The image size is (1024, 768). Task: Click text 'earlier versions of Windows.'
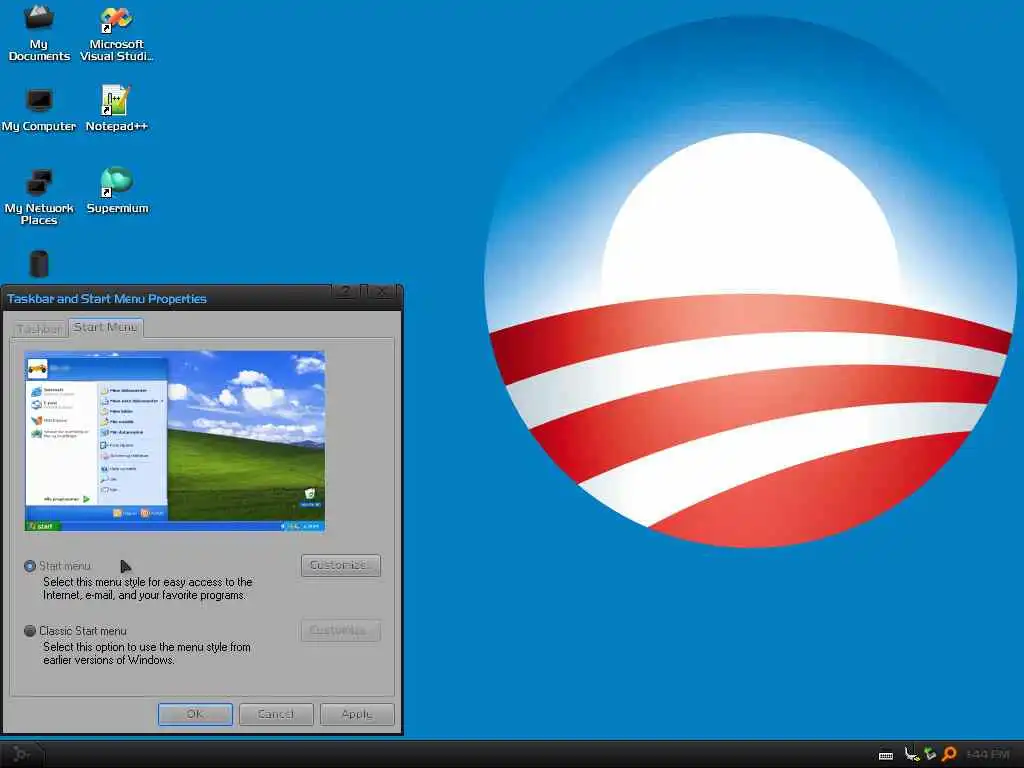(109, 660)
